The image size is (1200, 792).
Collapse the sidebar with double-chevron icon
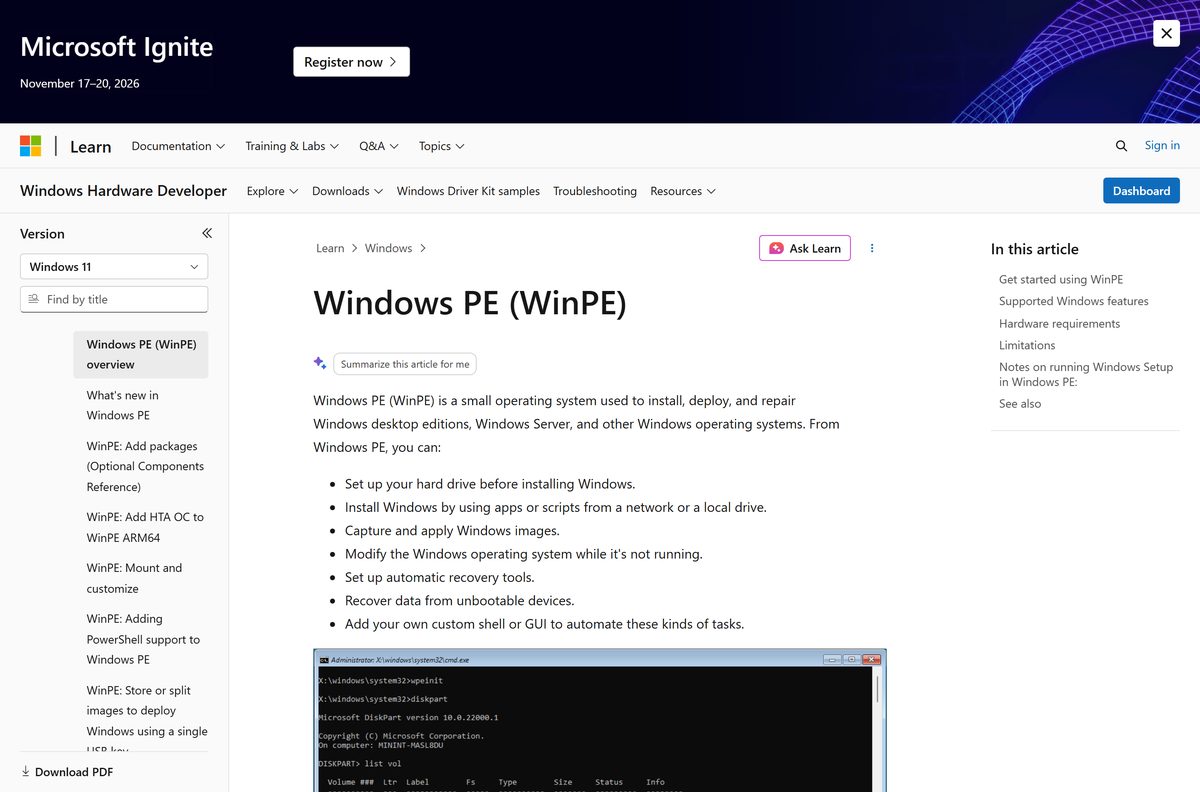(x=207, y=233)
